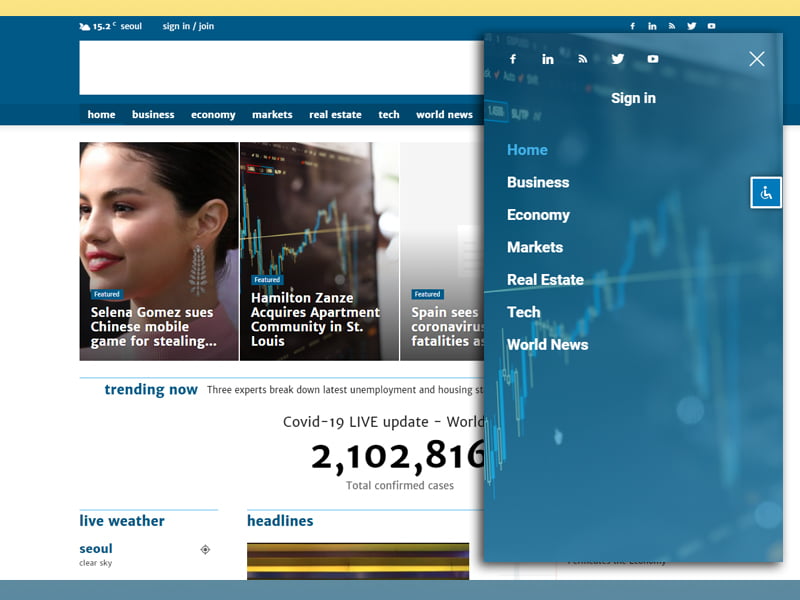Screen dimensions: 800x600
Task: Select Business in the slide-out menu
Action: click(538, 182)
